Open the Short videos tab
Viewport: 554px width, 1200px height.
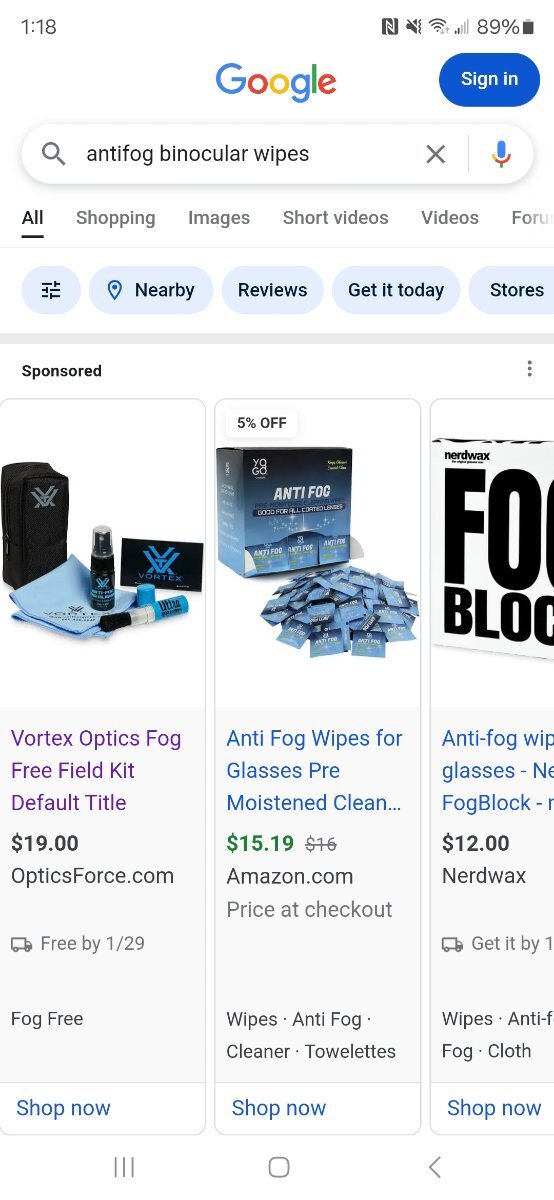tap(335, 217)
